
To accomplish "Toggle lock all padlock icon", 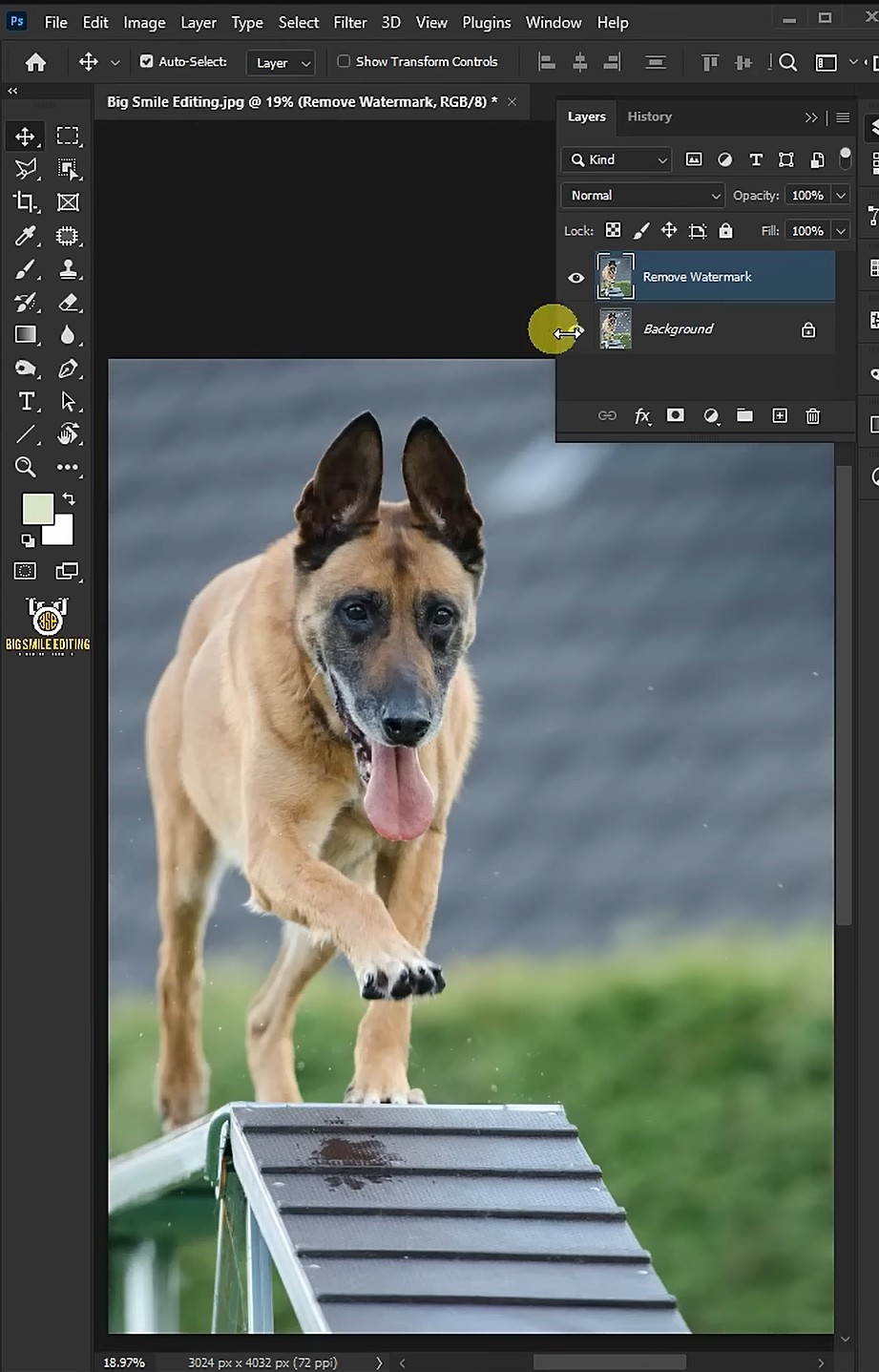I will (725, 230).
